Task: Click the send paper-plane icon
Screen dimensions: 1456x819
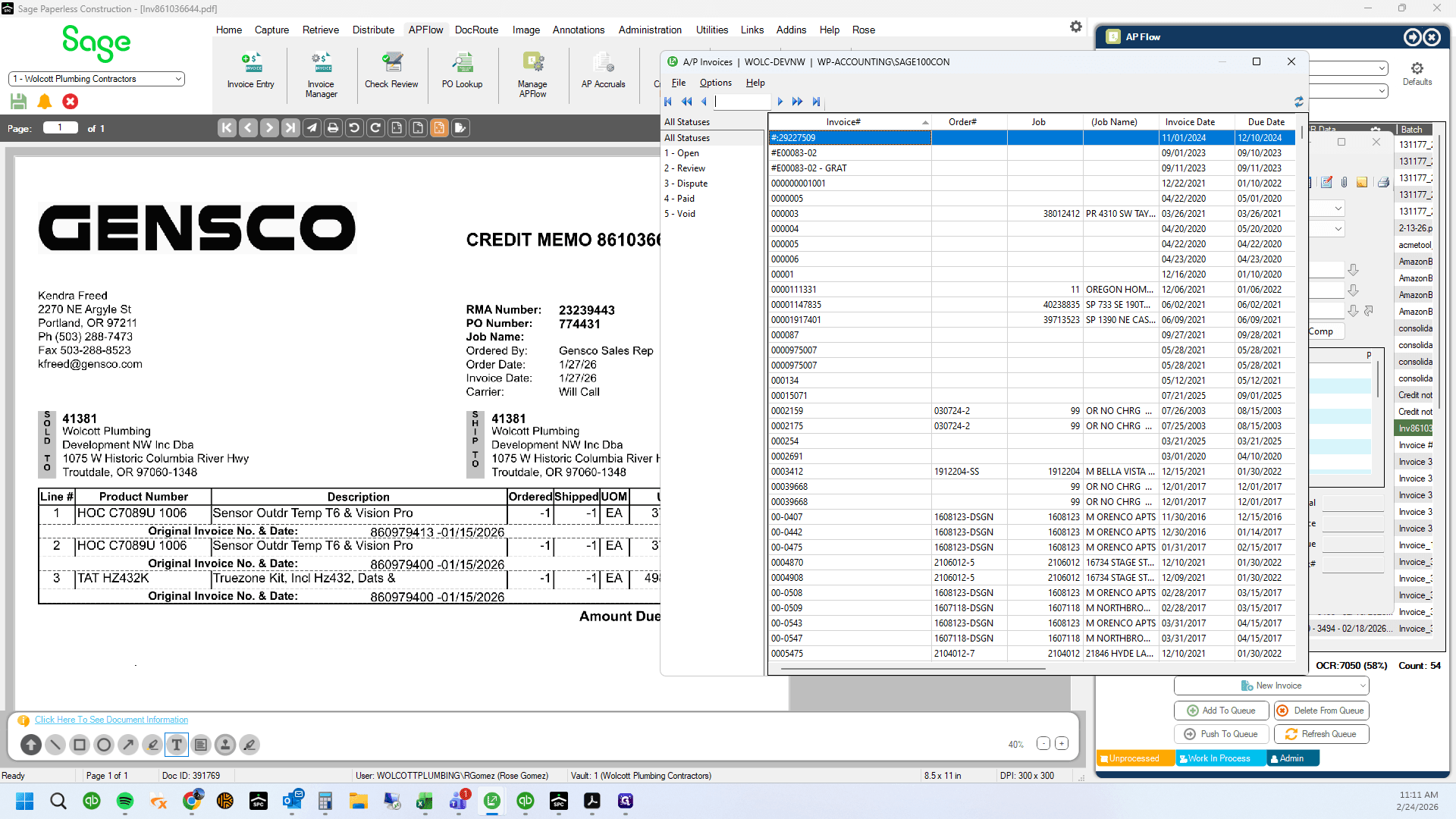Action: [x=312, y=128]
